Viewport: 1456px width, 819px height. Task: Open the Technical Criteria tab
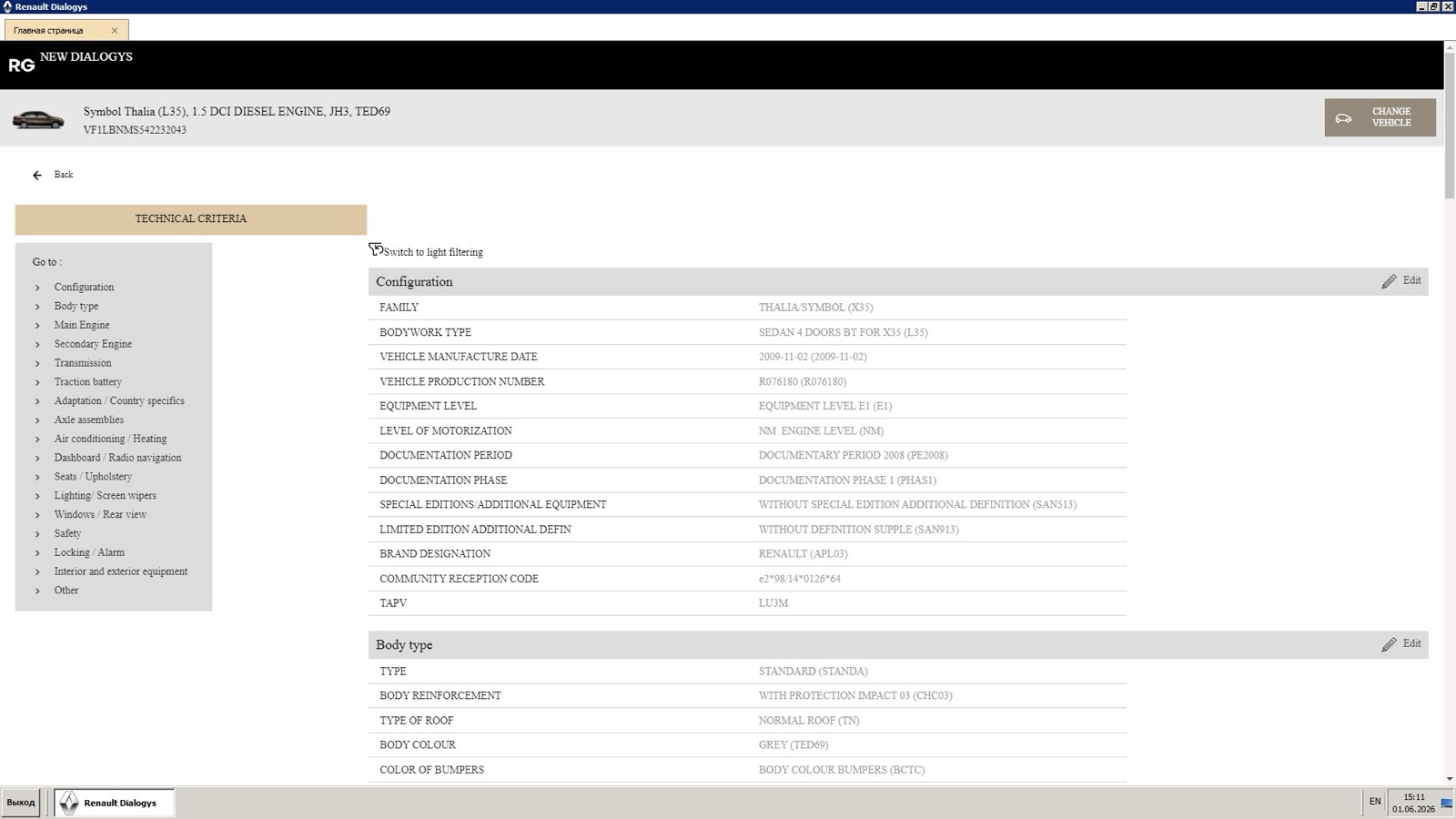point(191,219)
